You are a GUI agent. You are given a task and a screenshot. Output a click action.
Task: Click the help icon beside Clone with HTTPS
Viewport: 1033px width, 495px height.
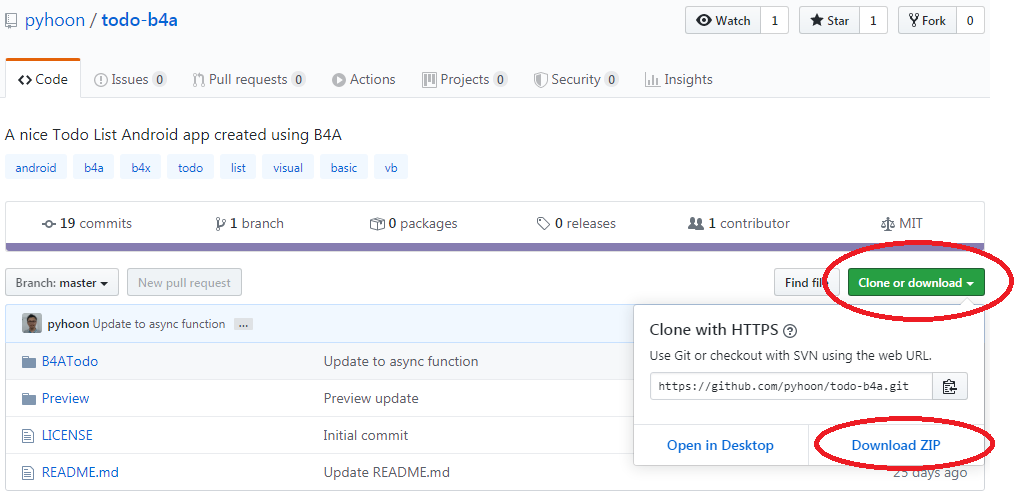(x=790, y=331)
